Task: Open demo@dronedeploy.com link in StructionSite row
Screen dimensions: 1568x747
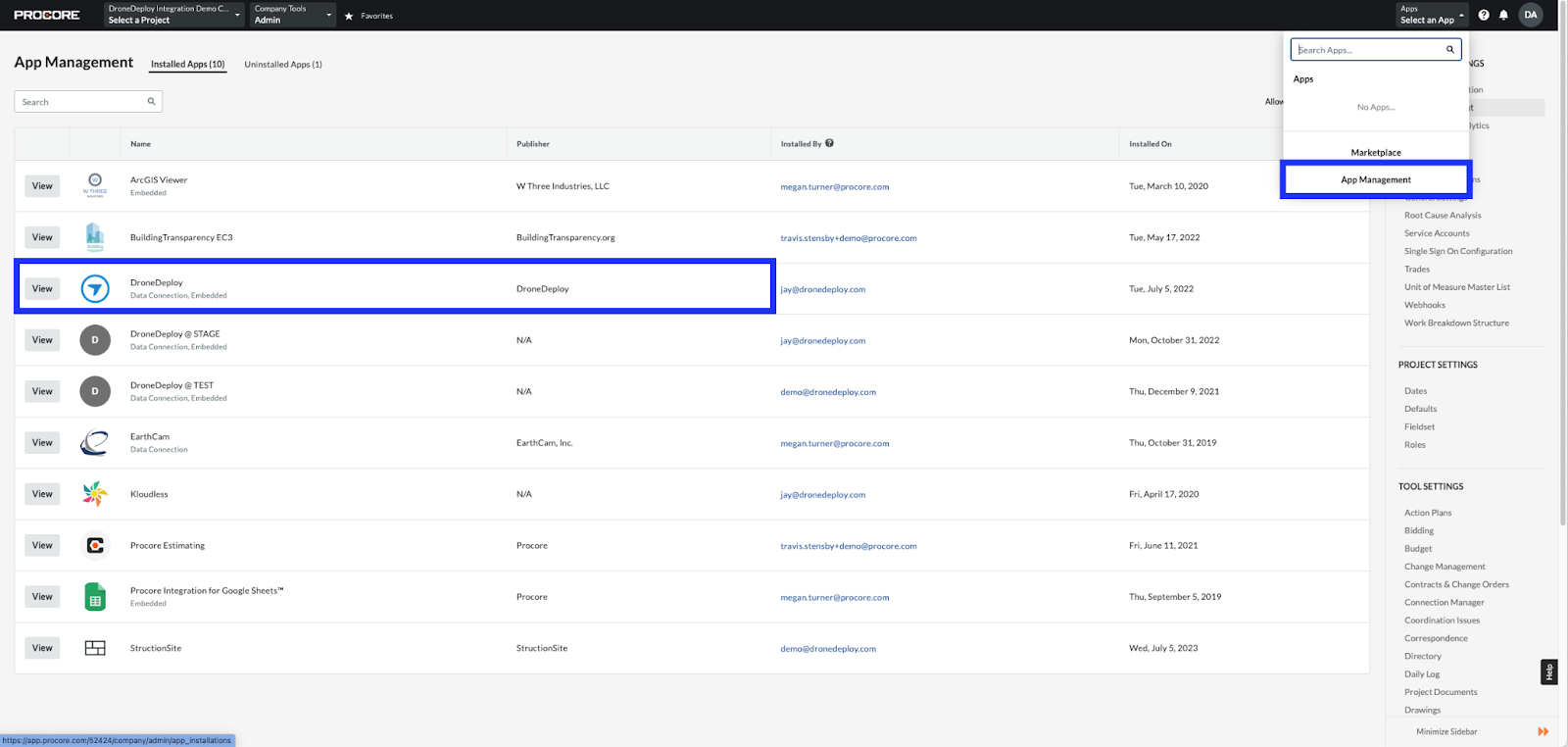Action: 828,649
